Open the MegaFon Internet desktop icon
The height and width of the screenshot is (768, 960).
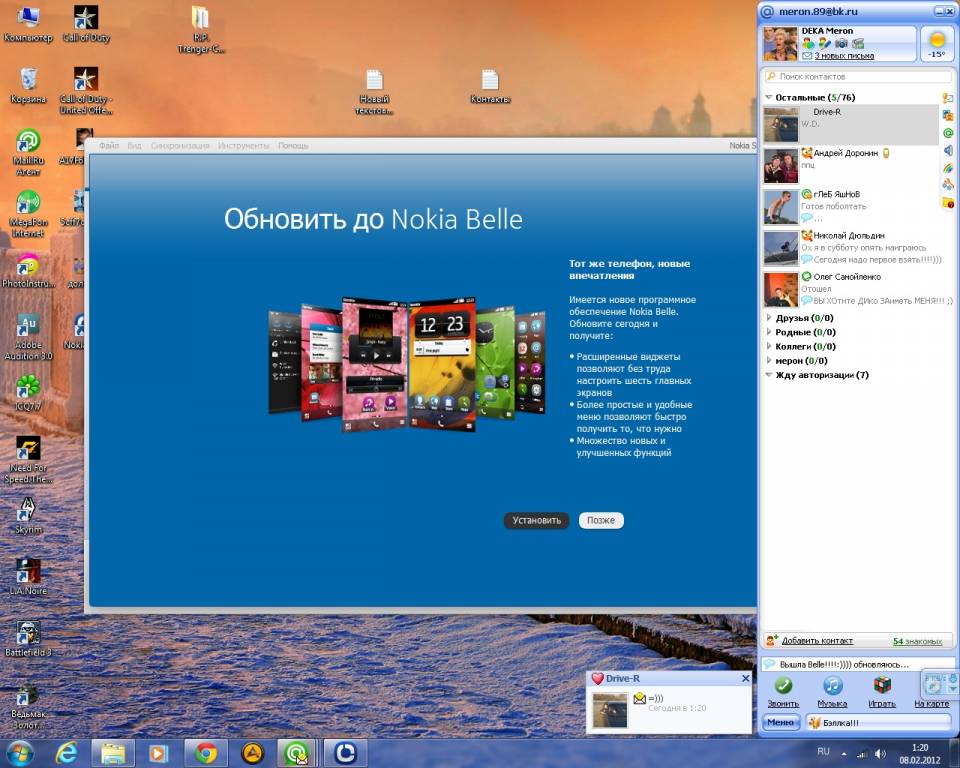tap(28, 214)
